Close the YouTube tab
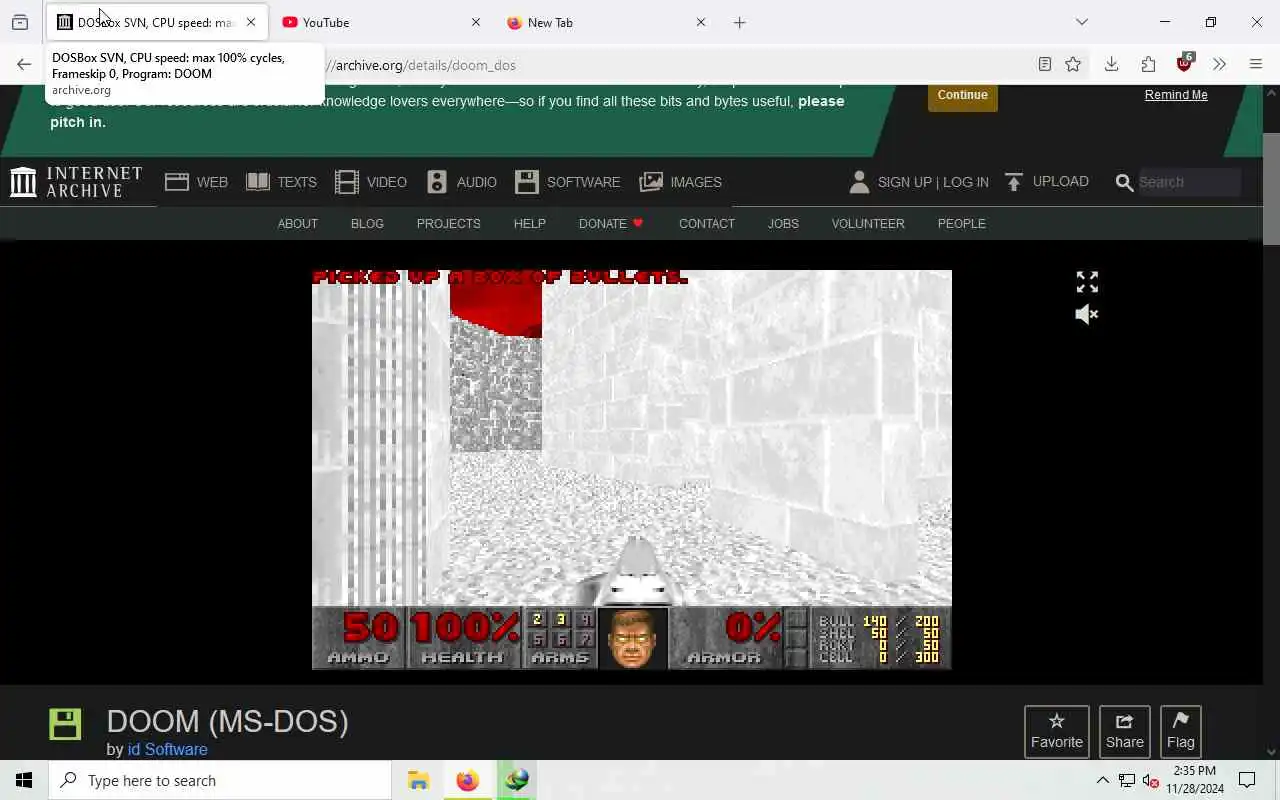The width and height of the screenshot is (1280, 800). click(476, 22)
